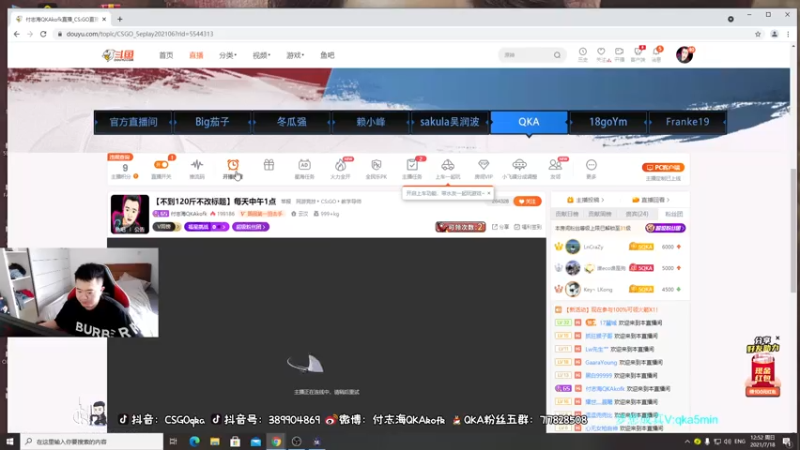800x450 pixels.
Task: Open the friends icon in streamer toolbar
Action: (555, 165)
